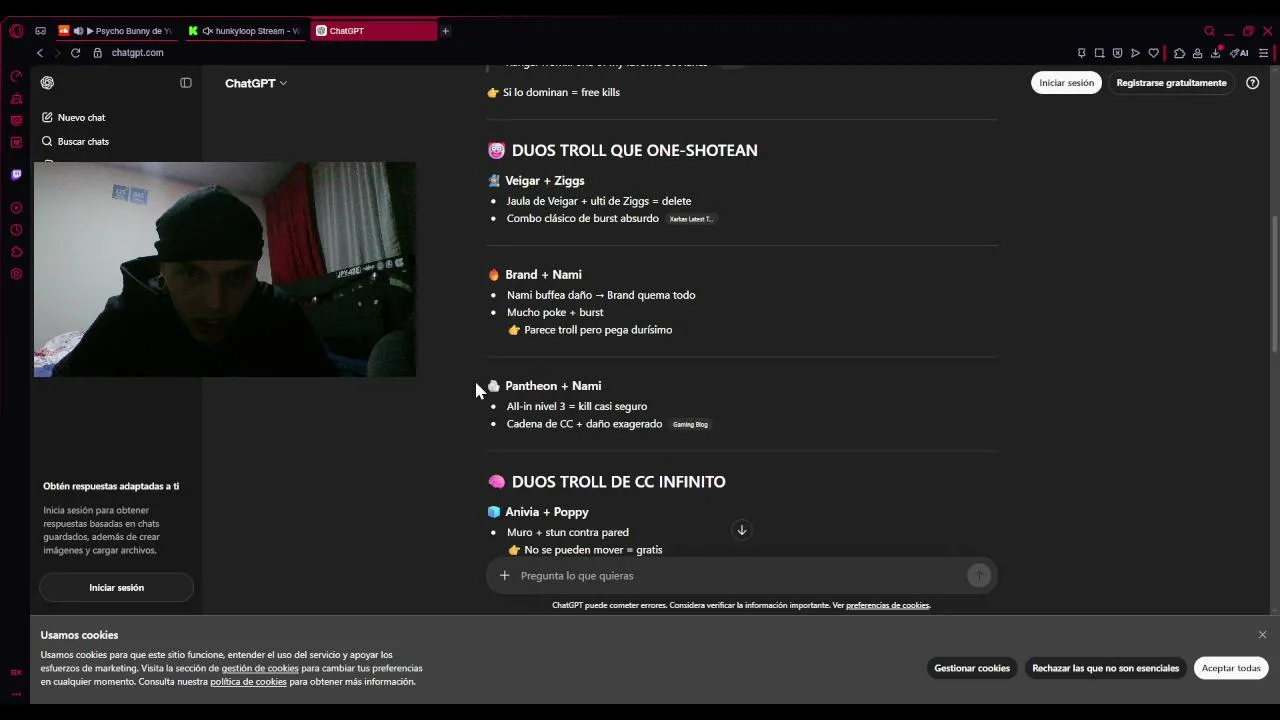
Task: Click the webcam overlay video
Action: click(225, 270)
